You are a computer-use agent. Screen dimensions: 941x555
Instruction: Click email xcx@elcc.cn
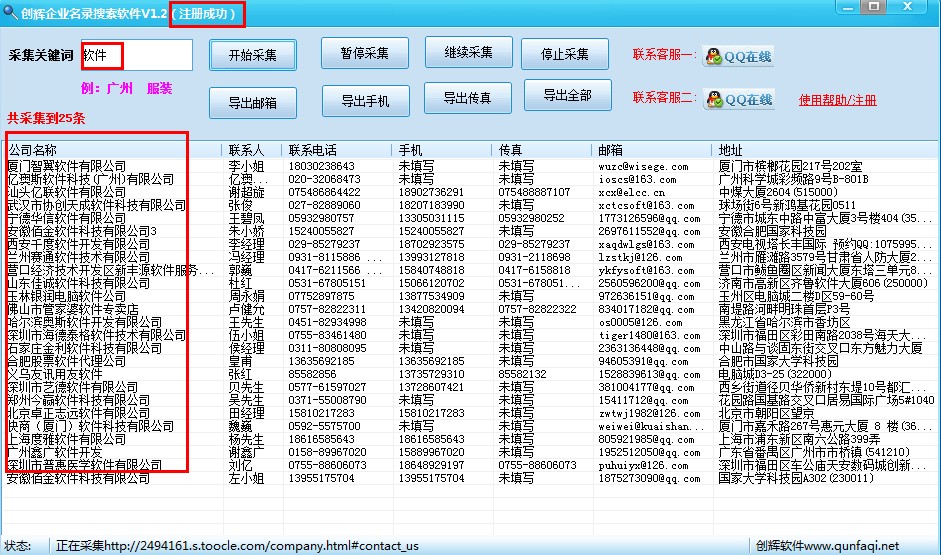tap(632, 192)
